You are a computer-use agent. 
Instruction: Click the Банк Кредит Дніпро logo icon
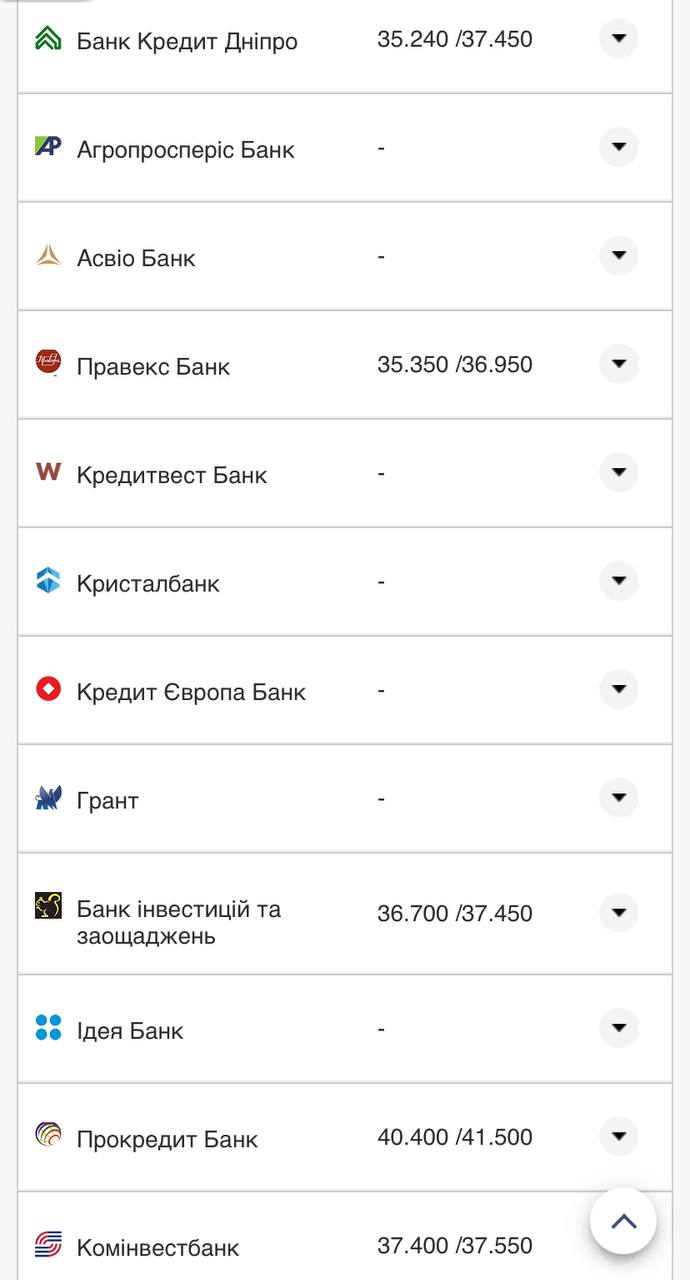[x=48, y=39]
